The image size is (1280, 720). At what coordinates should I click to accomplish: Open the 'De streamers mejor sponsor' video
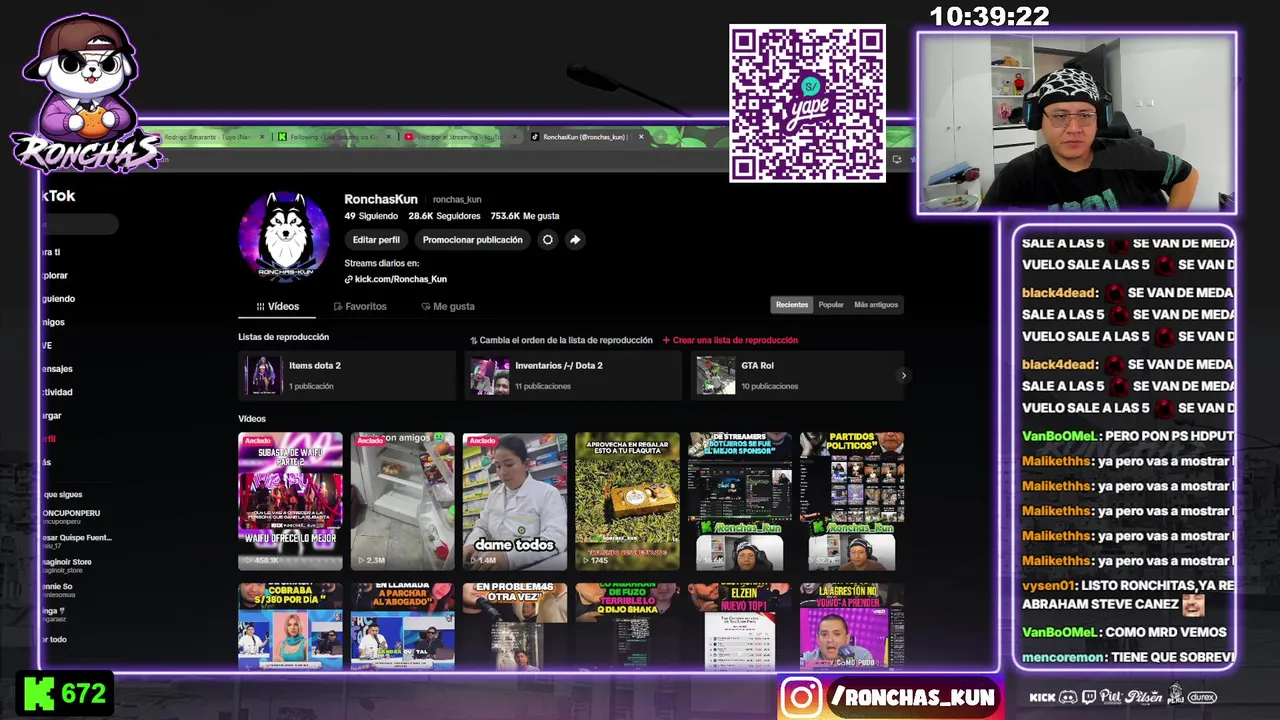click(739, 501)
